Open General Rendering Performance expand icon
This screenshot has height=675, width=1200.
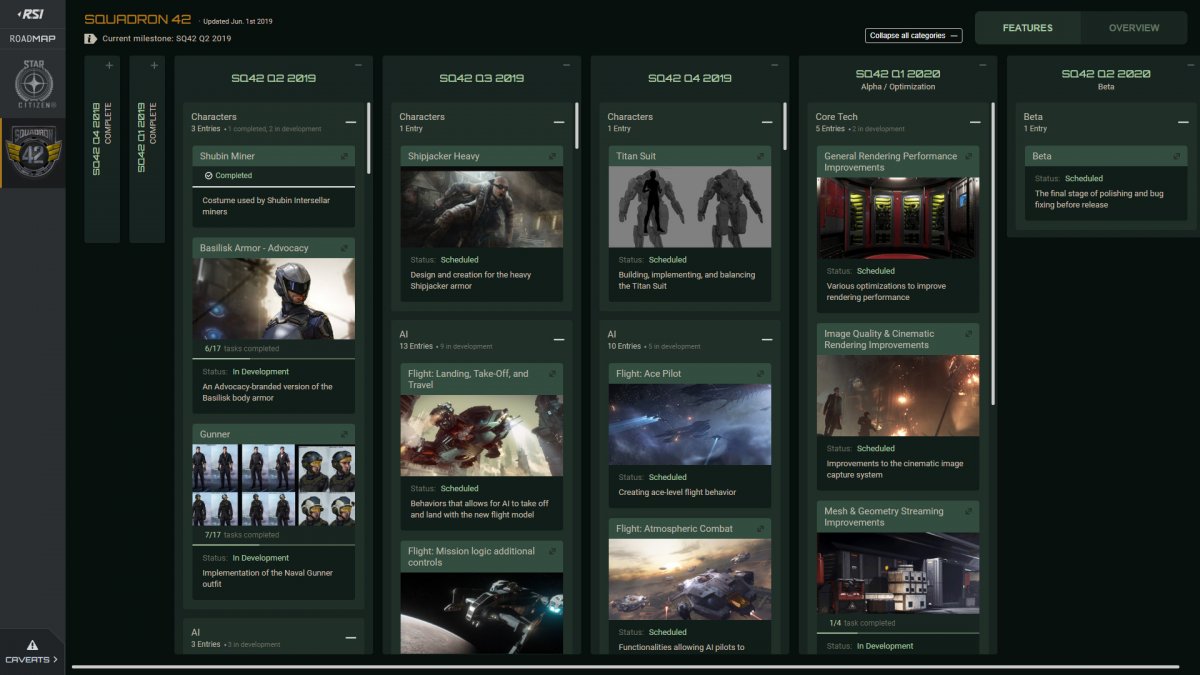[x=967, y=156]
